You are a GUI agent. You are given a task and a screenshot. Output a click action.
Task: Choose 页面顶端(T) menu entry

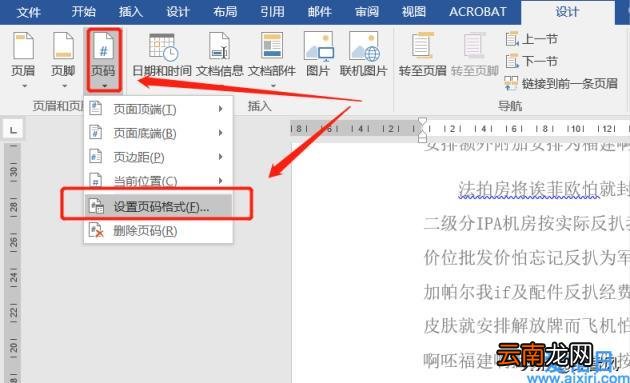[158, 109]
